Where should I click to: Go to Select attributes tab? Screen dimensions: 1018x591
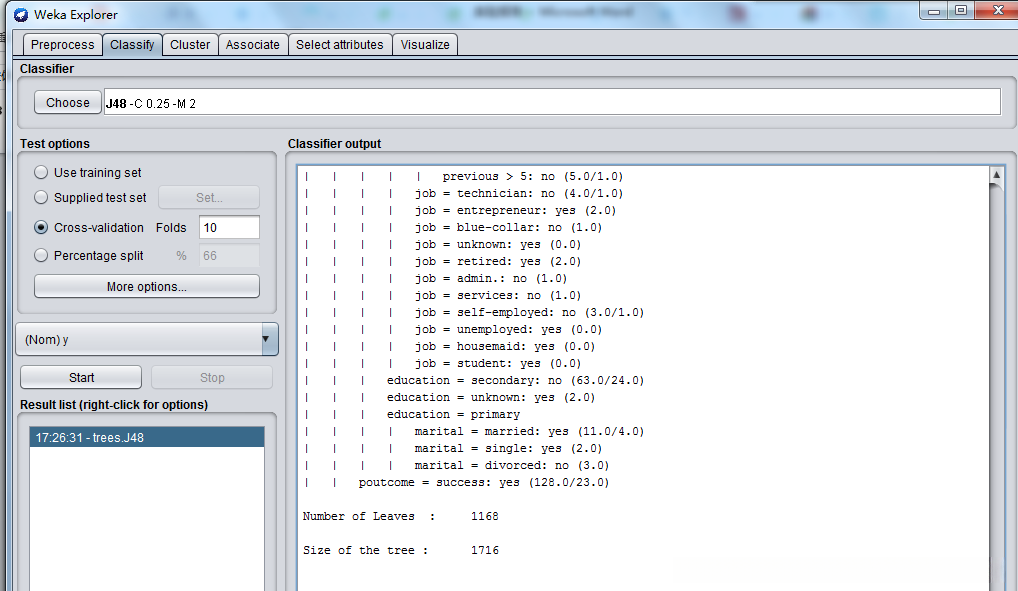[x=340, y=45]
